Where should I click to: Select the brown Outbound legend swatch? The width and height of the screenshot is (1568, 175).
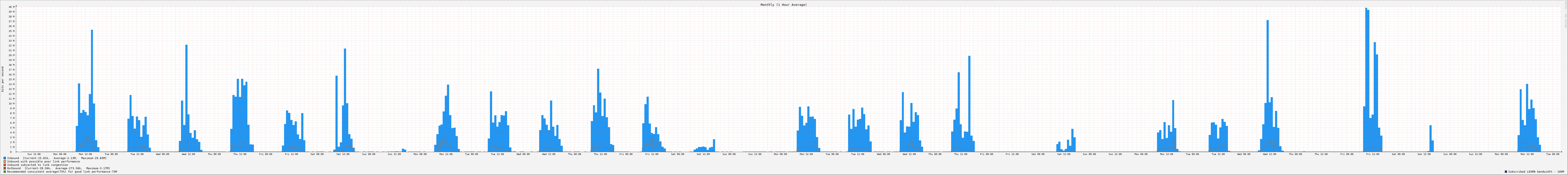(x=5, y=168)
